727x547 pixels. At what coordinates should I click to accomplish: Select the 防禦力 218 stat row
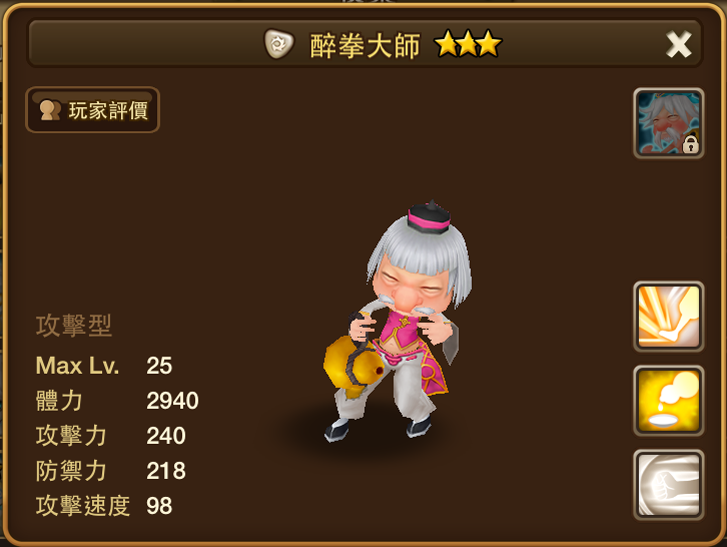tap(111, 471)
